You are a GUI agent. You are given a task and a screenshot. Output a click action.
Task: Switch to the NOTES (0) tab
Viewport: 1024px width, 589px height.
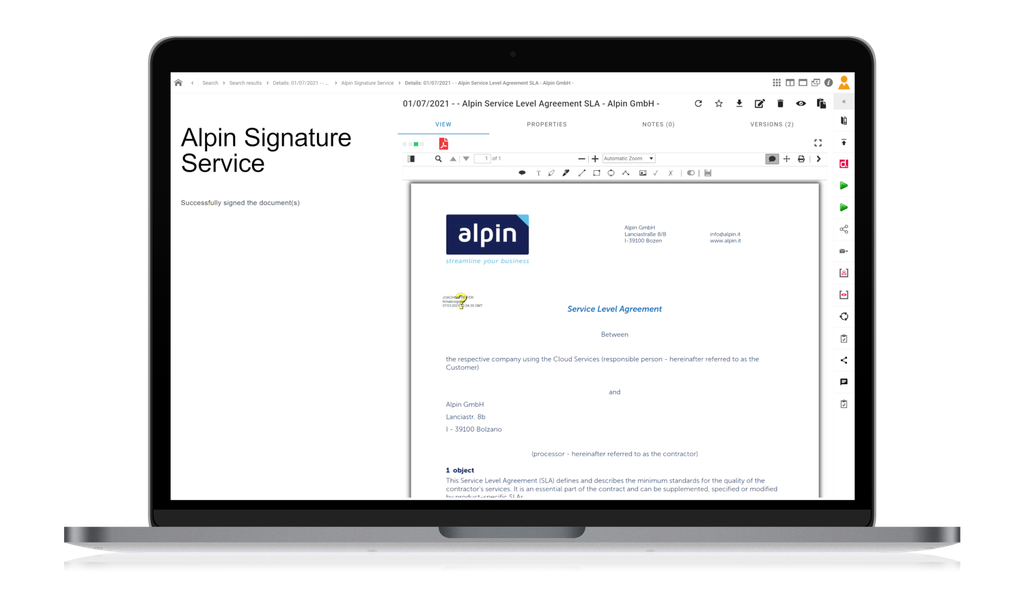pyautogui.click(x=658, y=124)
